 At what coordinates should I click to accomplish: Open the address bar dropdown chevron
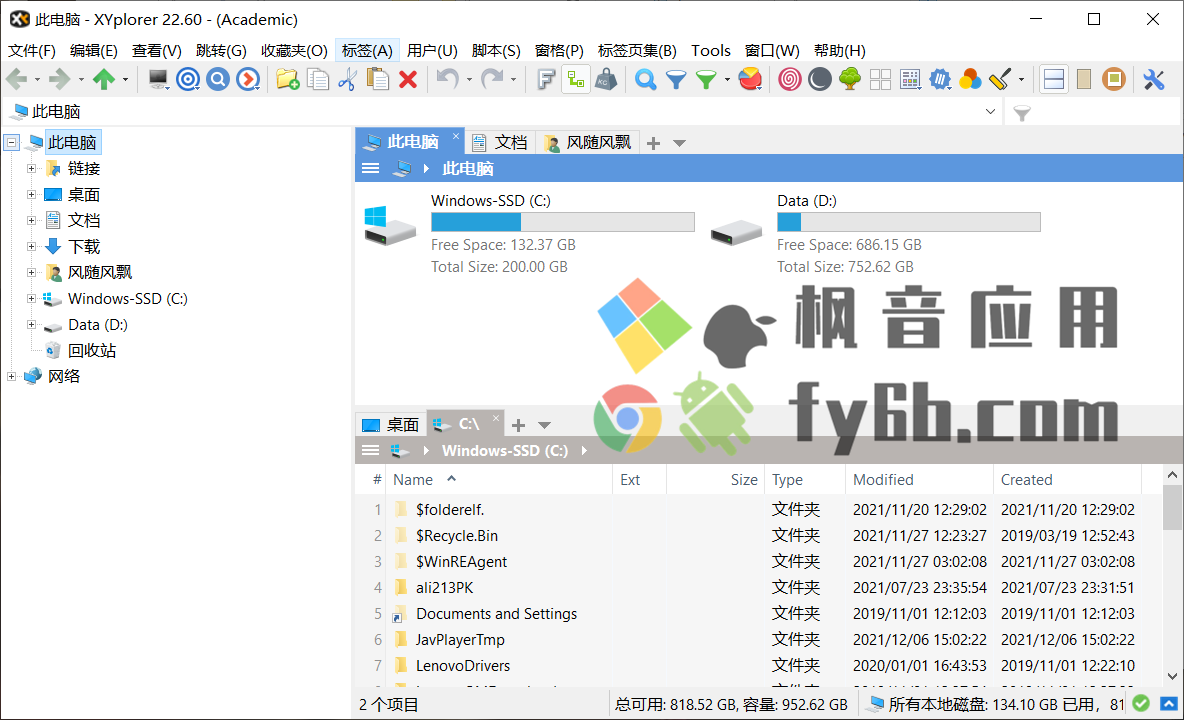tap(991, 112)
